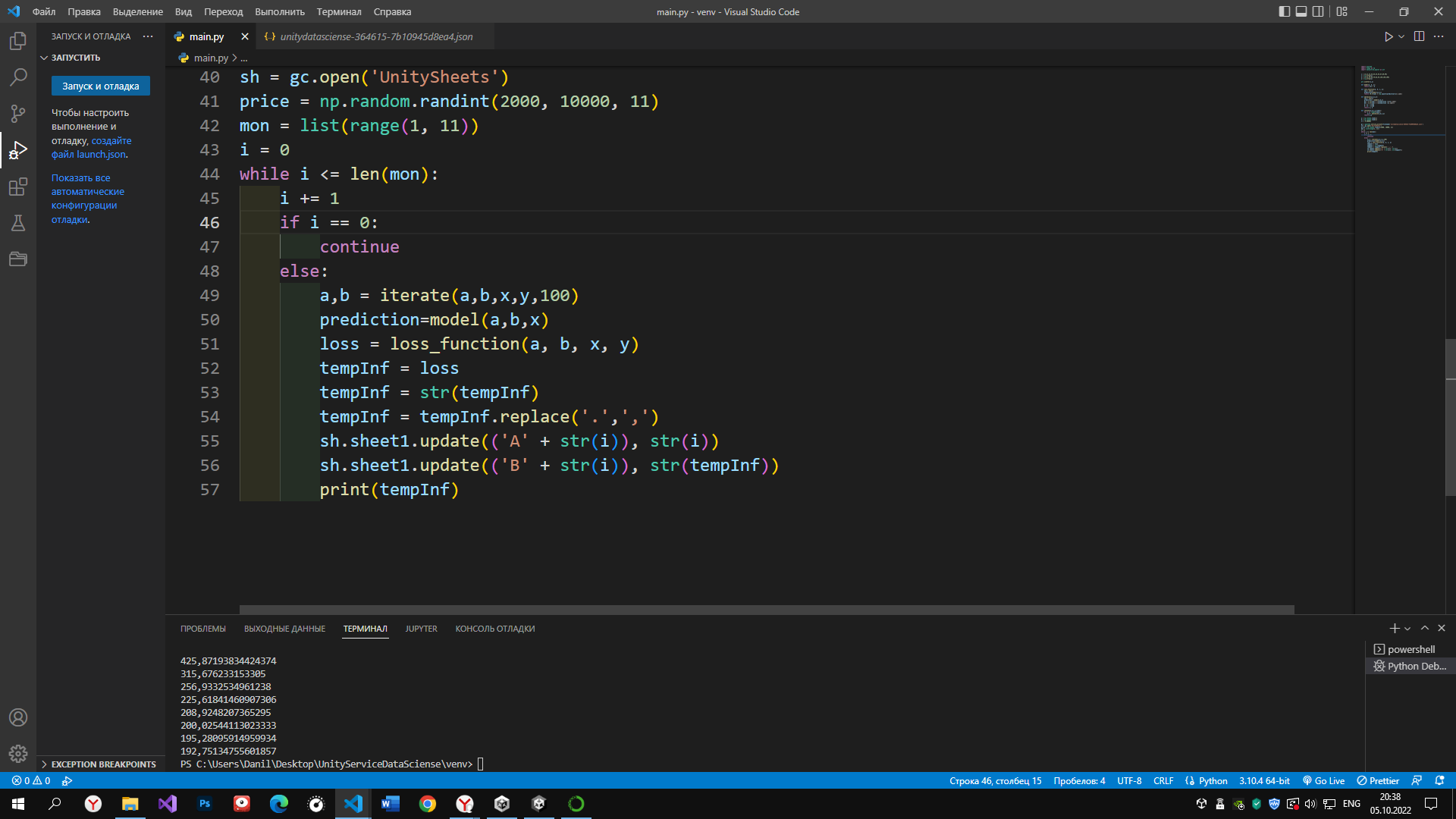Add a new terminal with plus icon
This screenshot has width=1456, height=819.
[x=1394, y=628]
